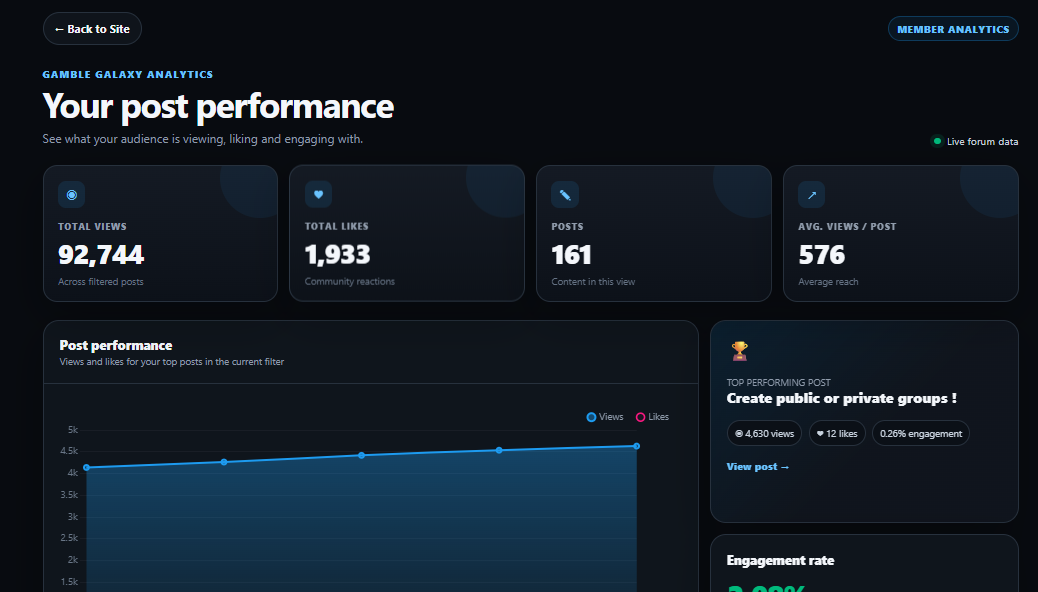
Task: Click the Across filtered posts caption
Action: (101, 282)
